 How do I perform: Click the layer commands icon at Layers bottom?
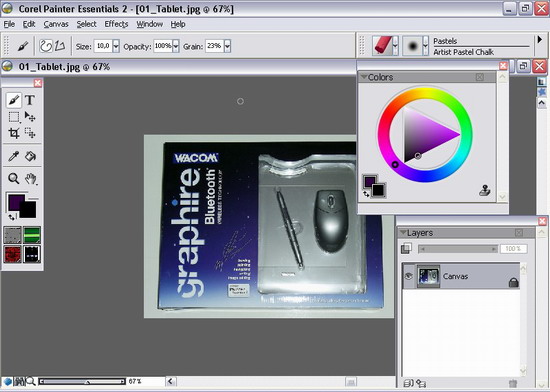[x=407, y=383]
